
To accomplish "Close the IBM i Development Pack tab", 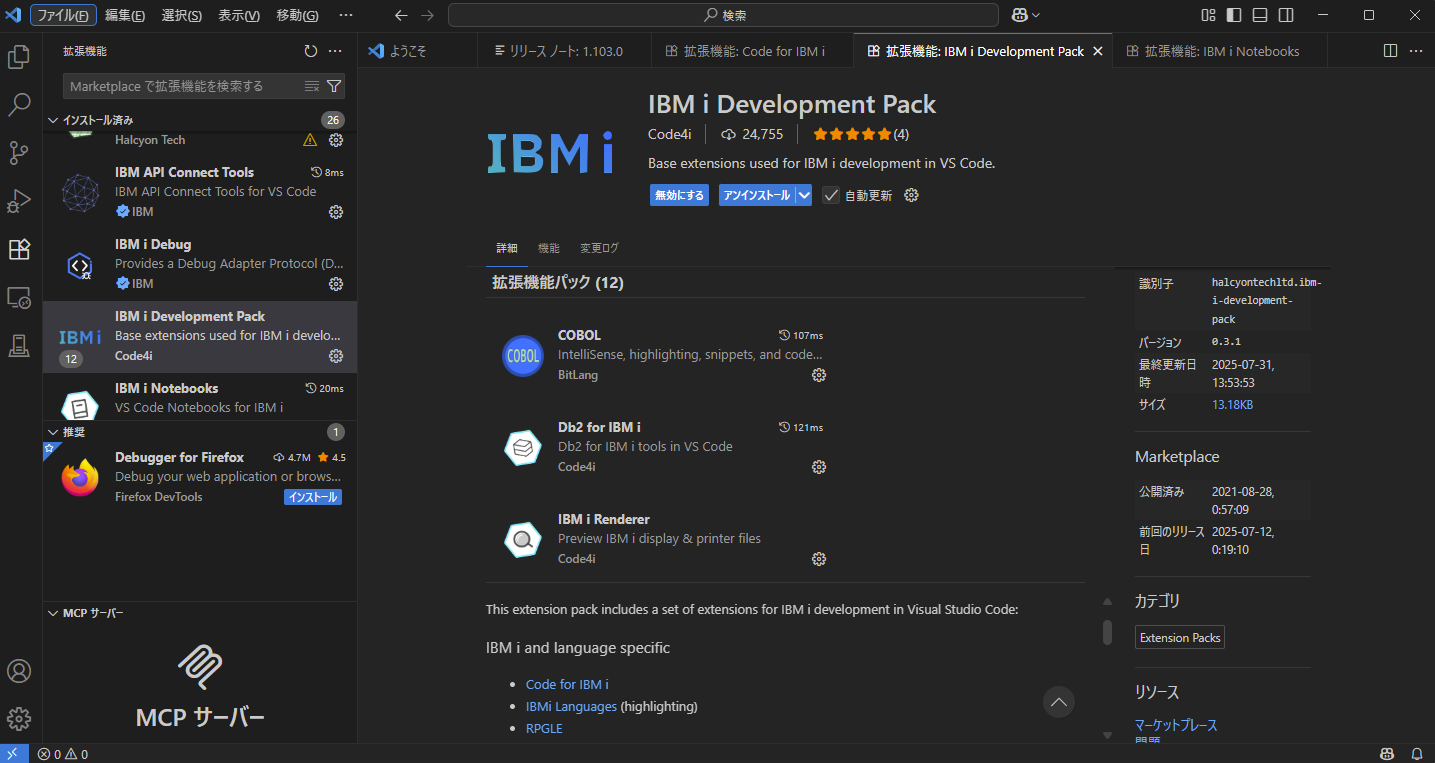I will (1097, 51).
